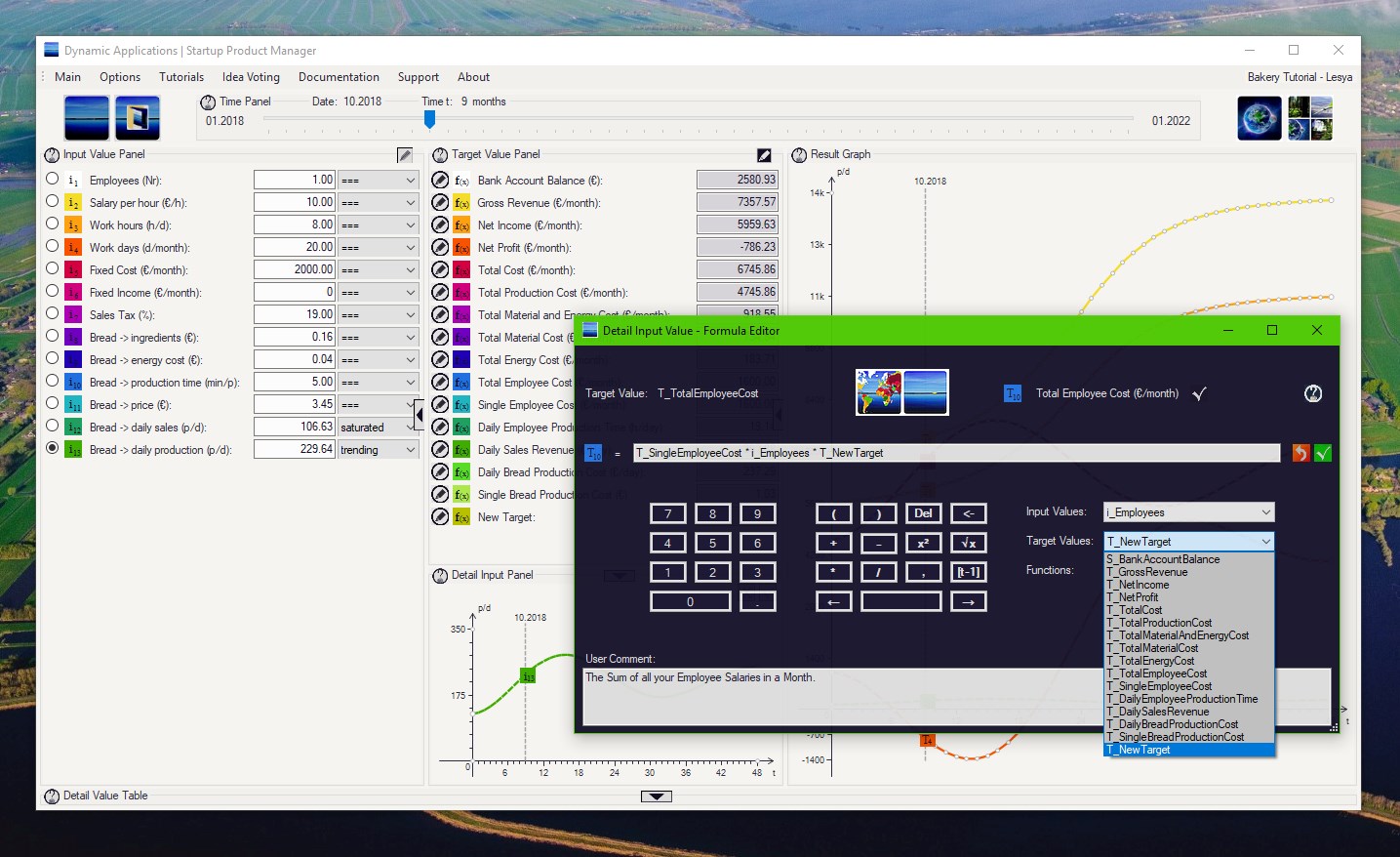The width and height of the screenshot is (1400, 857).
Task: Click the help icon in Formula Editor
Action: click(x=1313, y=393)
